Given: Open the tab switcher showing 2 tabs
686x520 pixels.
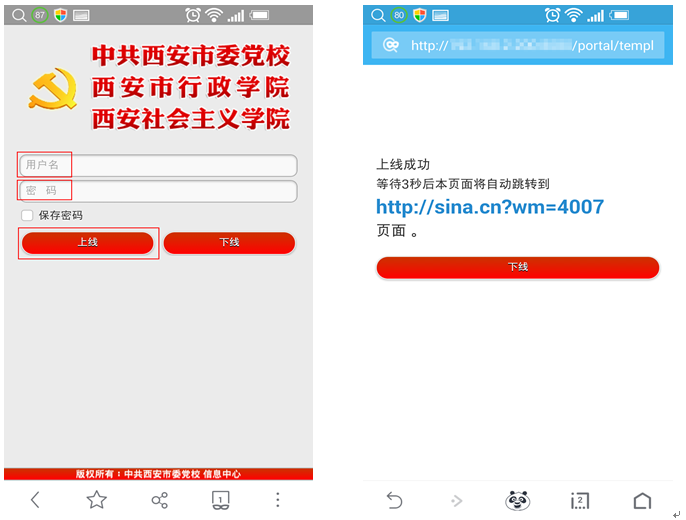Looking at the screenshot, I should (x=579, y=500).
